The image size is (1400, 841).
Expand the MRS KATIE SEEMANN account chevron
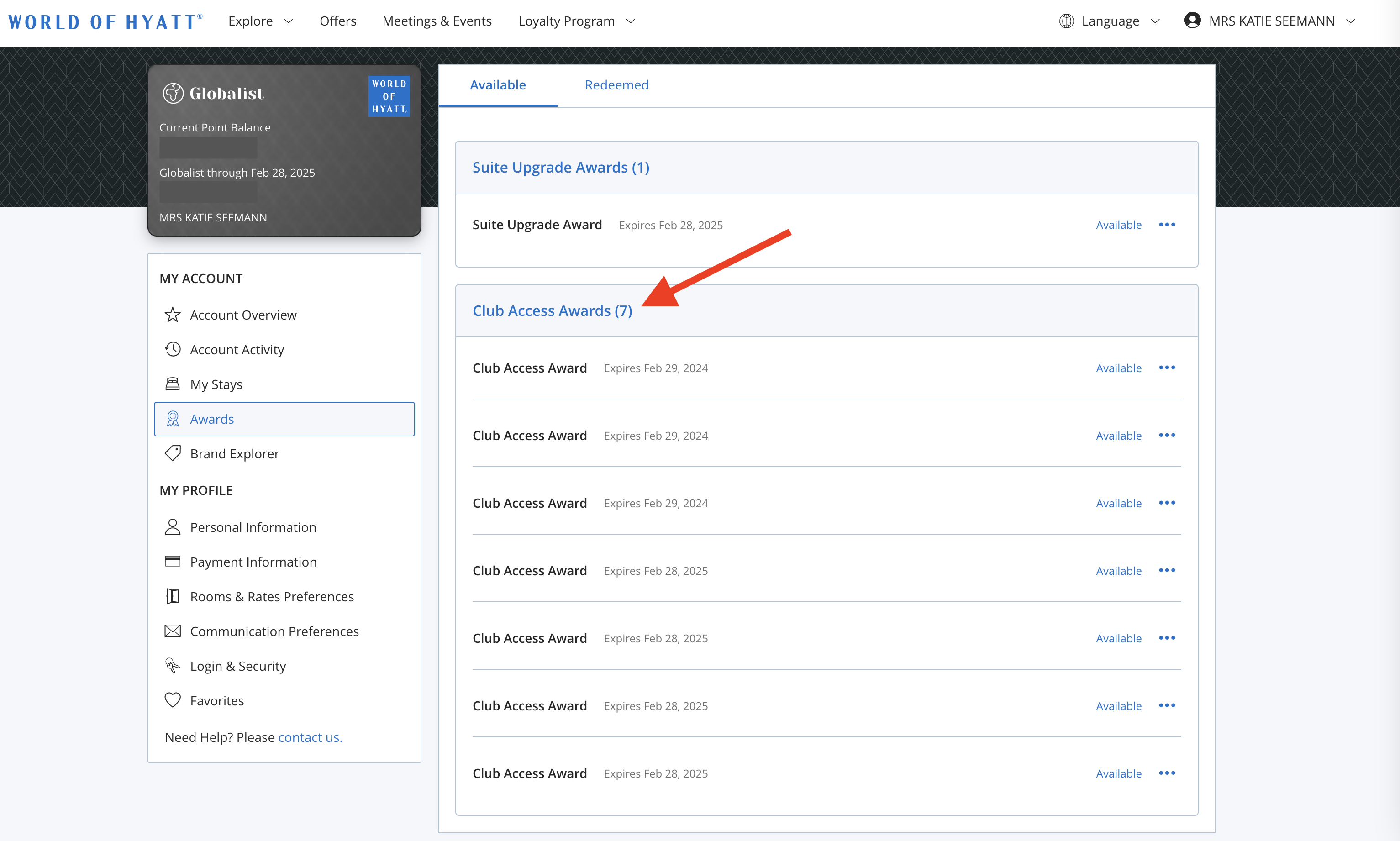(1351, 21)
